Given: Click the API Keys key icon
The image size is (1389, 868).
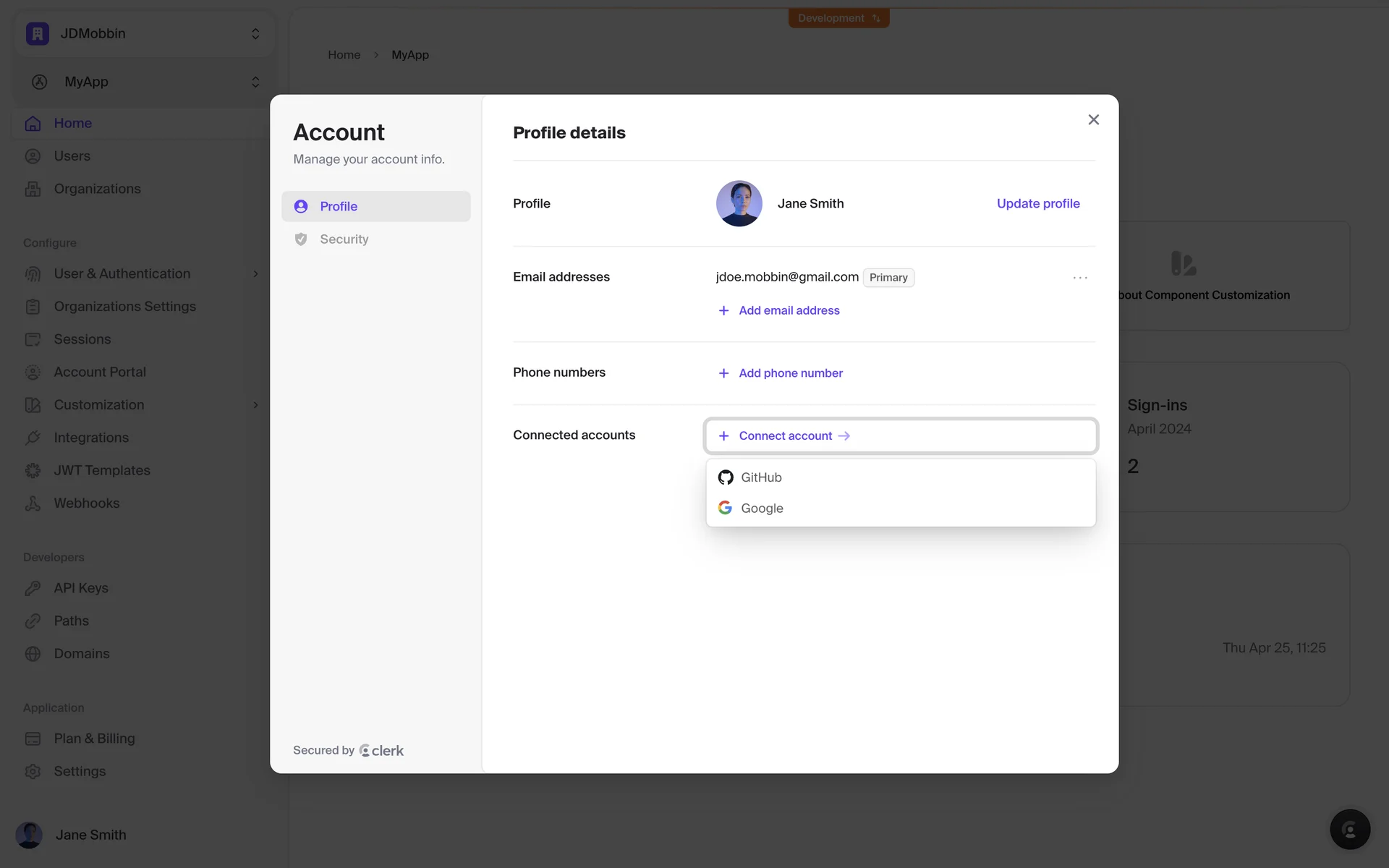Looking at the screenshot, I should [x=33, y=588].
